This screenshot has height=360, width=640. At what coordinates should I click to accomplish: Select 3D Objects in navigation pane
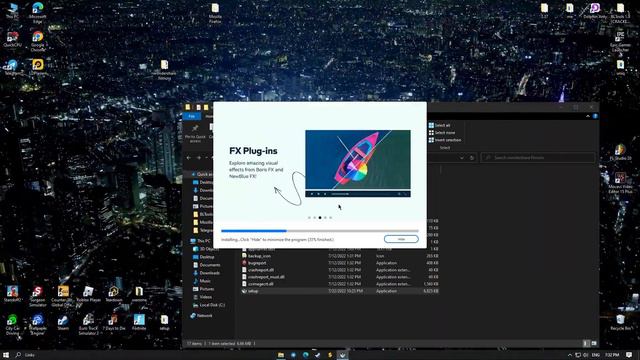coord(206,249)
